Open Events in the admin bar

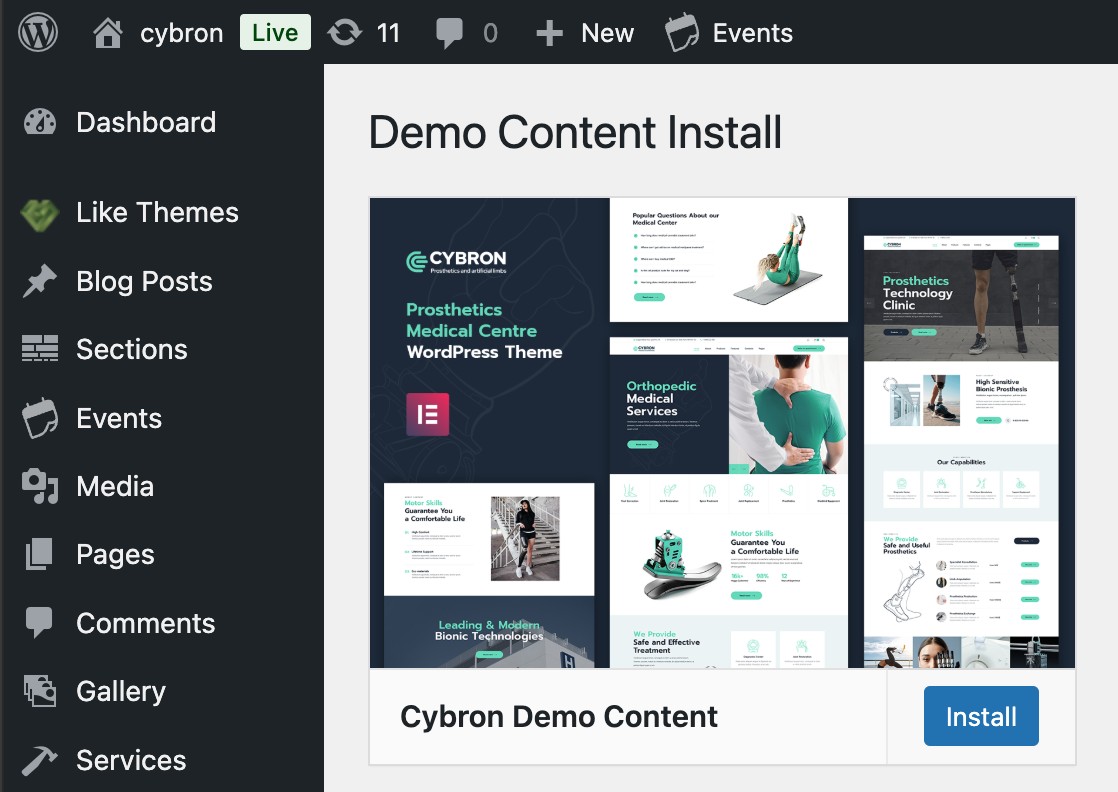click(x=753, y=33)
